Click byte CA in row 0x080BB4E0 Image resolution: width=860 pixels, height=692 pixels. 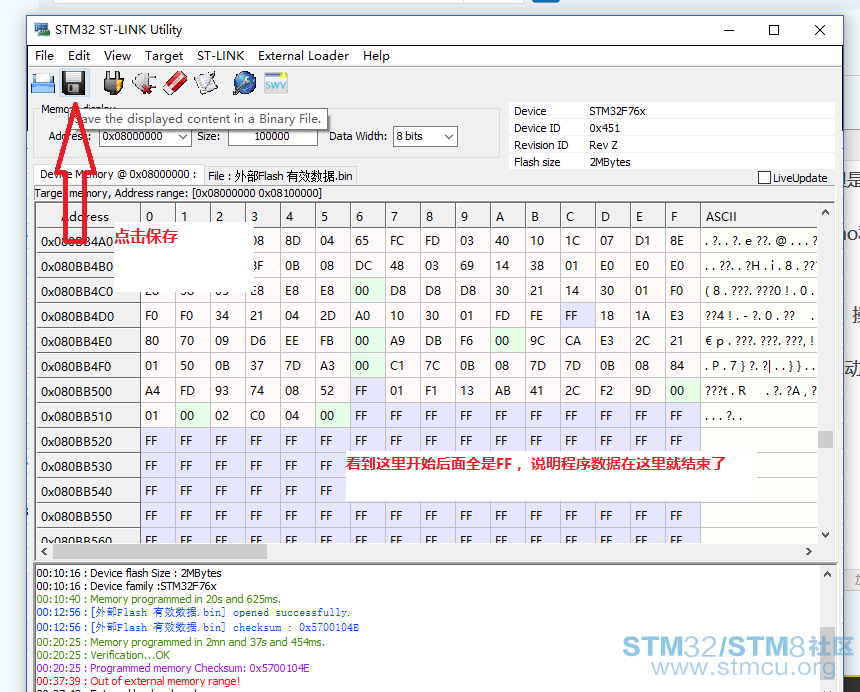[578, 341]
